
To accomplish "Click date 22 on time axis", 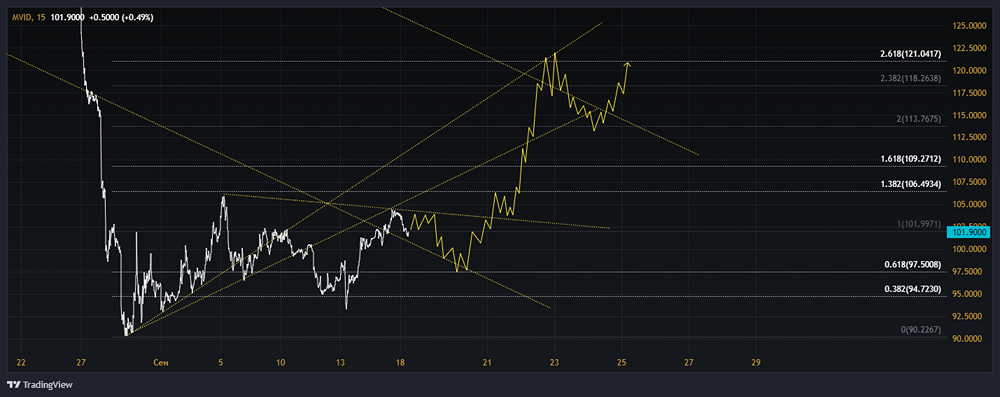I will [20, 363].
